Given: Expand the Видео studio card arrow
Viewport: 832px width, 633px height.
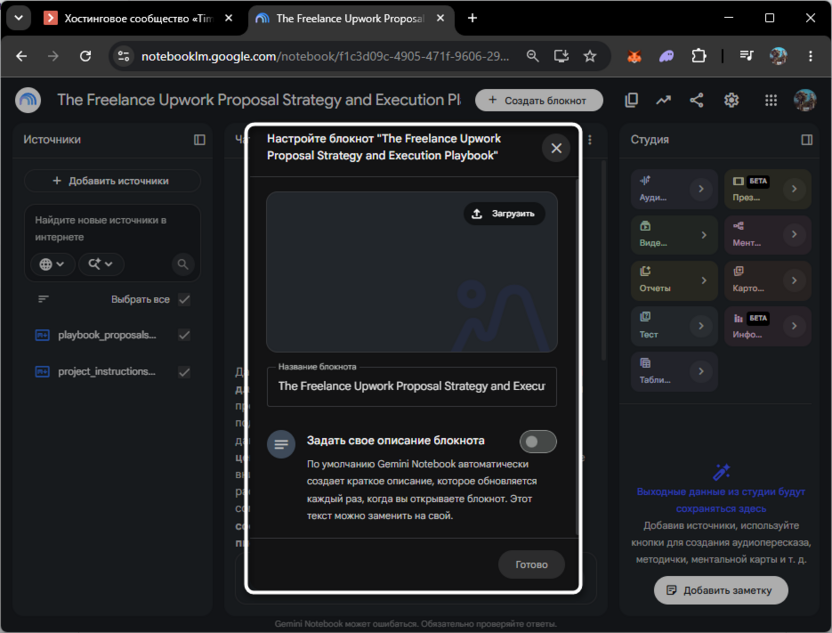Looking at the screenshot, I should (704, 235).
